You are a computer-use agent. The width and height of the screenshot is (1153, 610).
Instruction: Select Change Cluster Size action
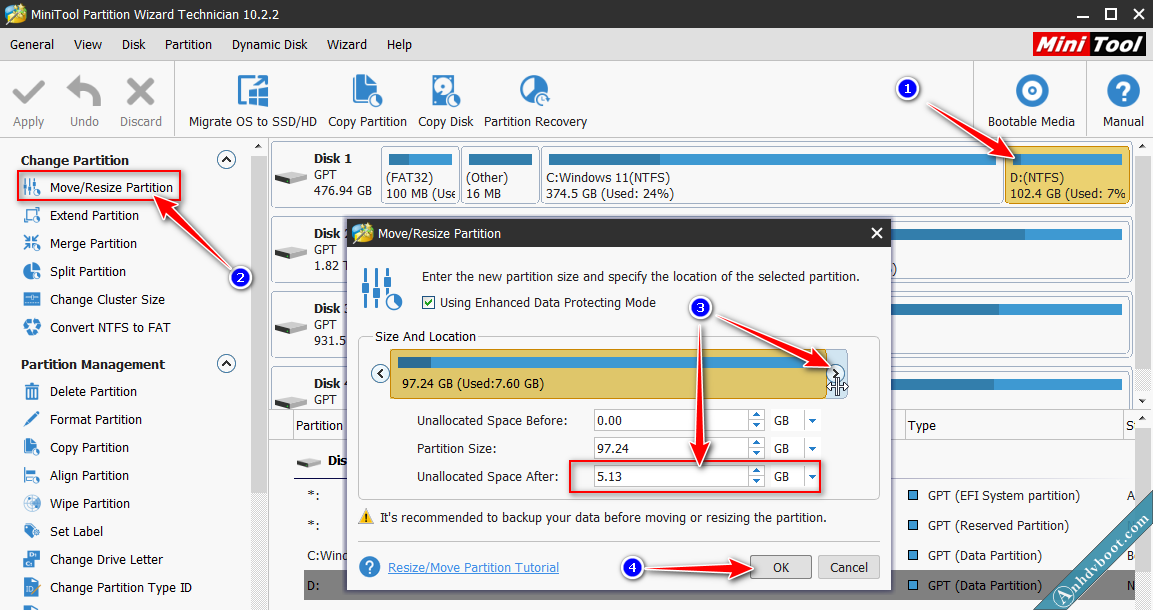click(93, 299)
